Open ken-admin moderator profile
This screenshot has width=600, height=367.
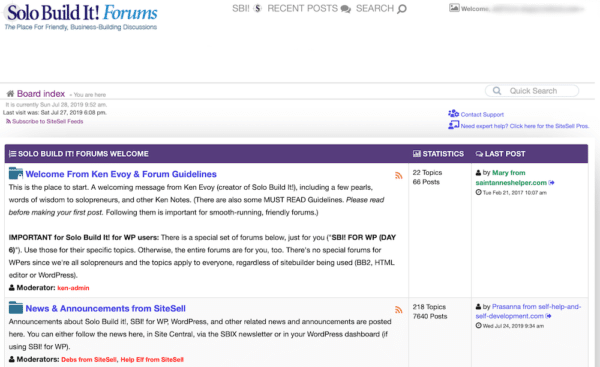pos(73,288)
